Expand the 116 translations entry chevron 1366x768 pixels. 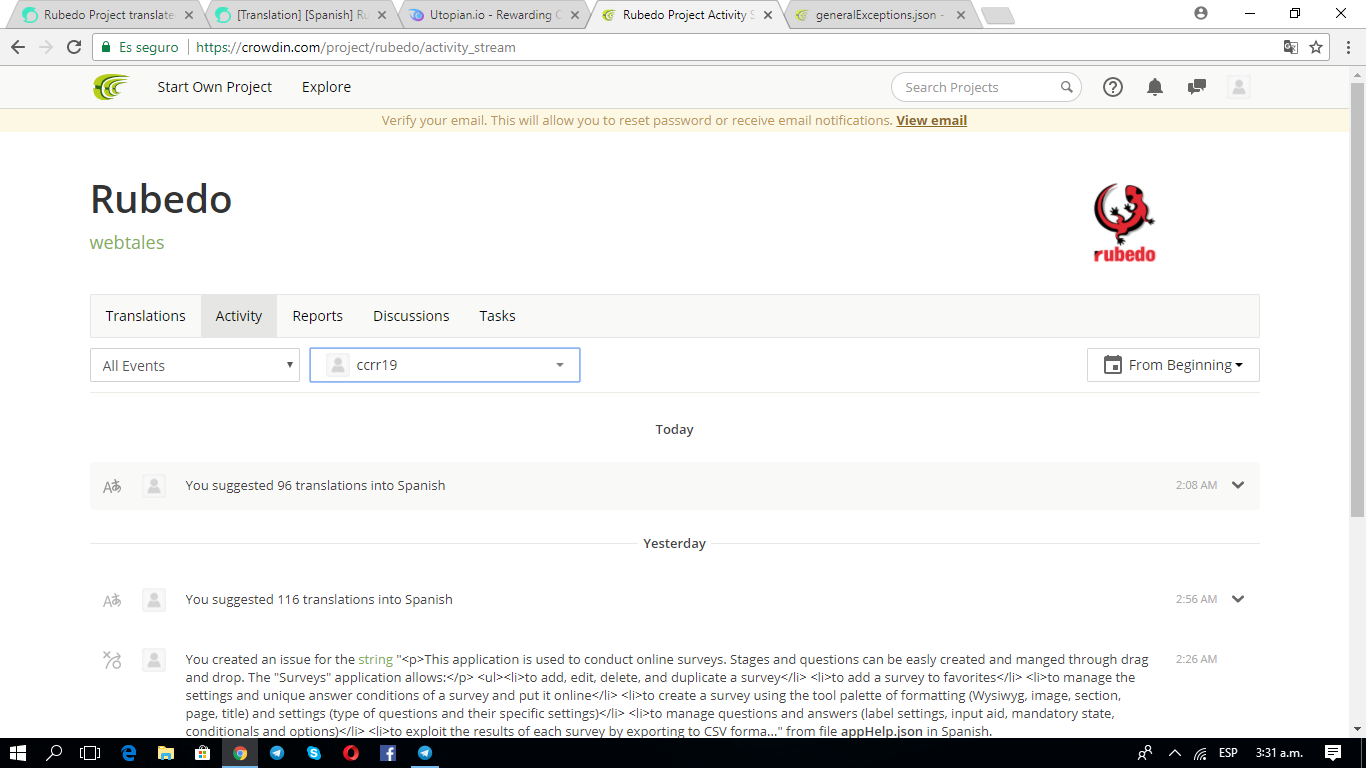click(x=1238, y=599)
